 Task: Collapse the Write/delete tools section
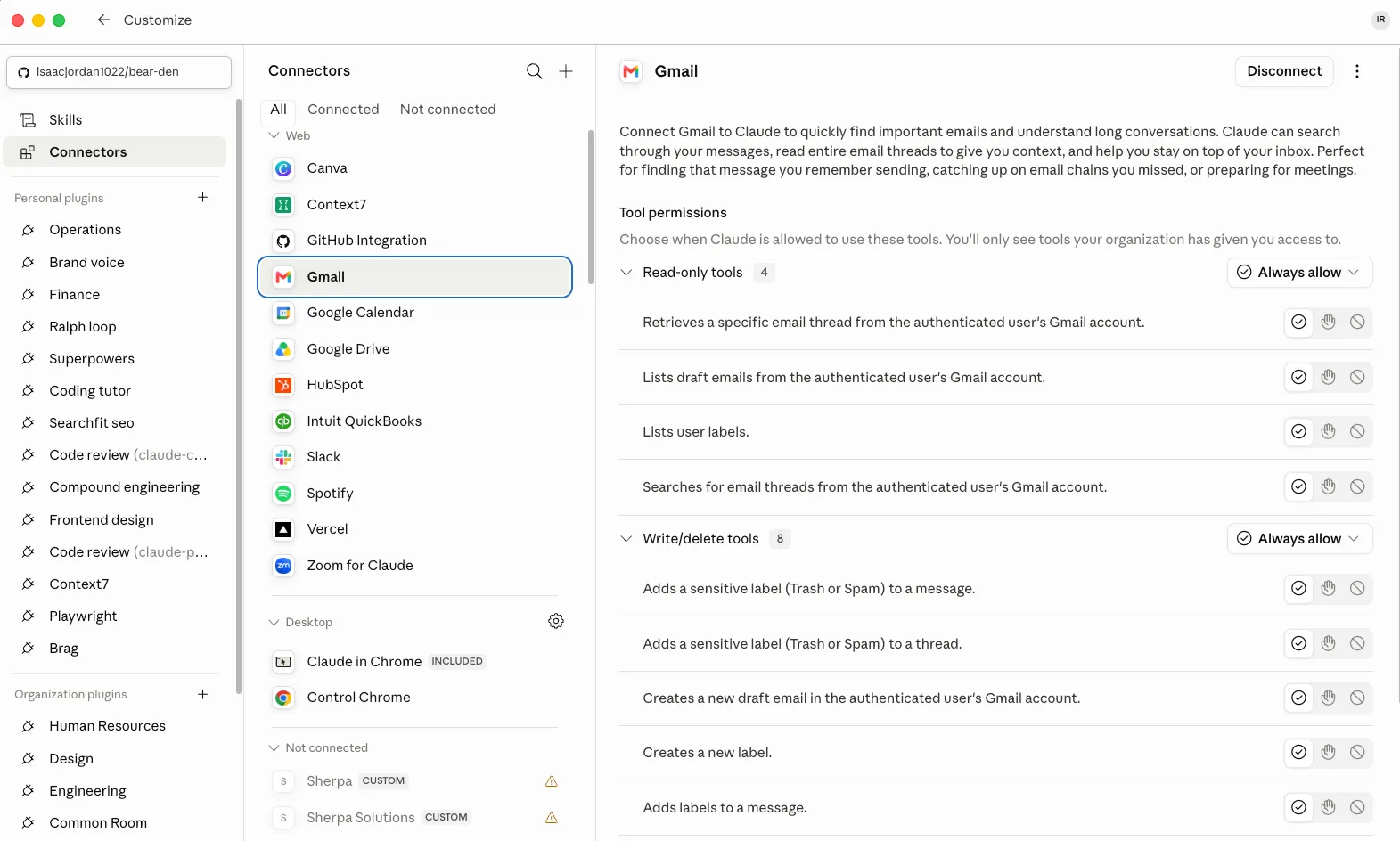click(x=626, y=539)
